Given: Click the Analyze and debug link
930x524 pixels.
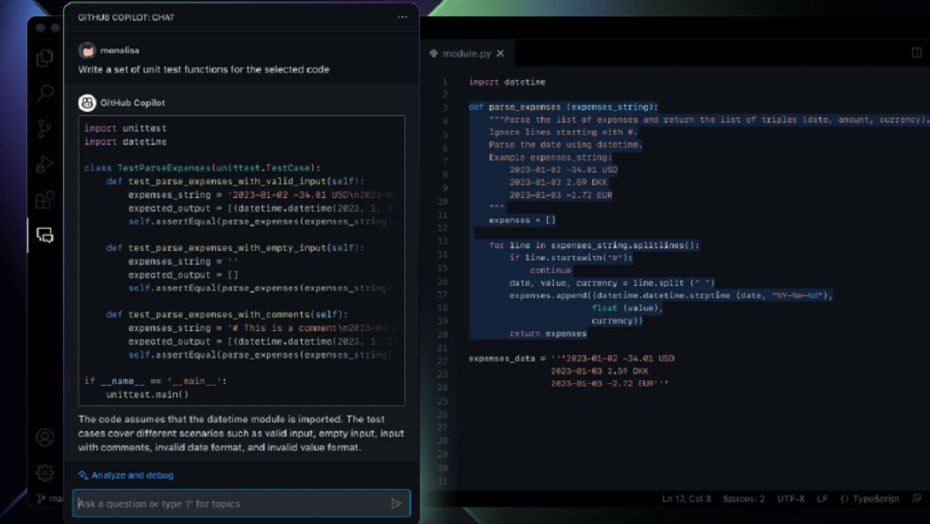Looking at the screenshot, I should (x=132, y=475).
